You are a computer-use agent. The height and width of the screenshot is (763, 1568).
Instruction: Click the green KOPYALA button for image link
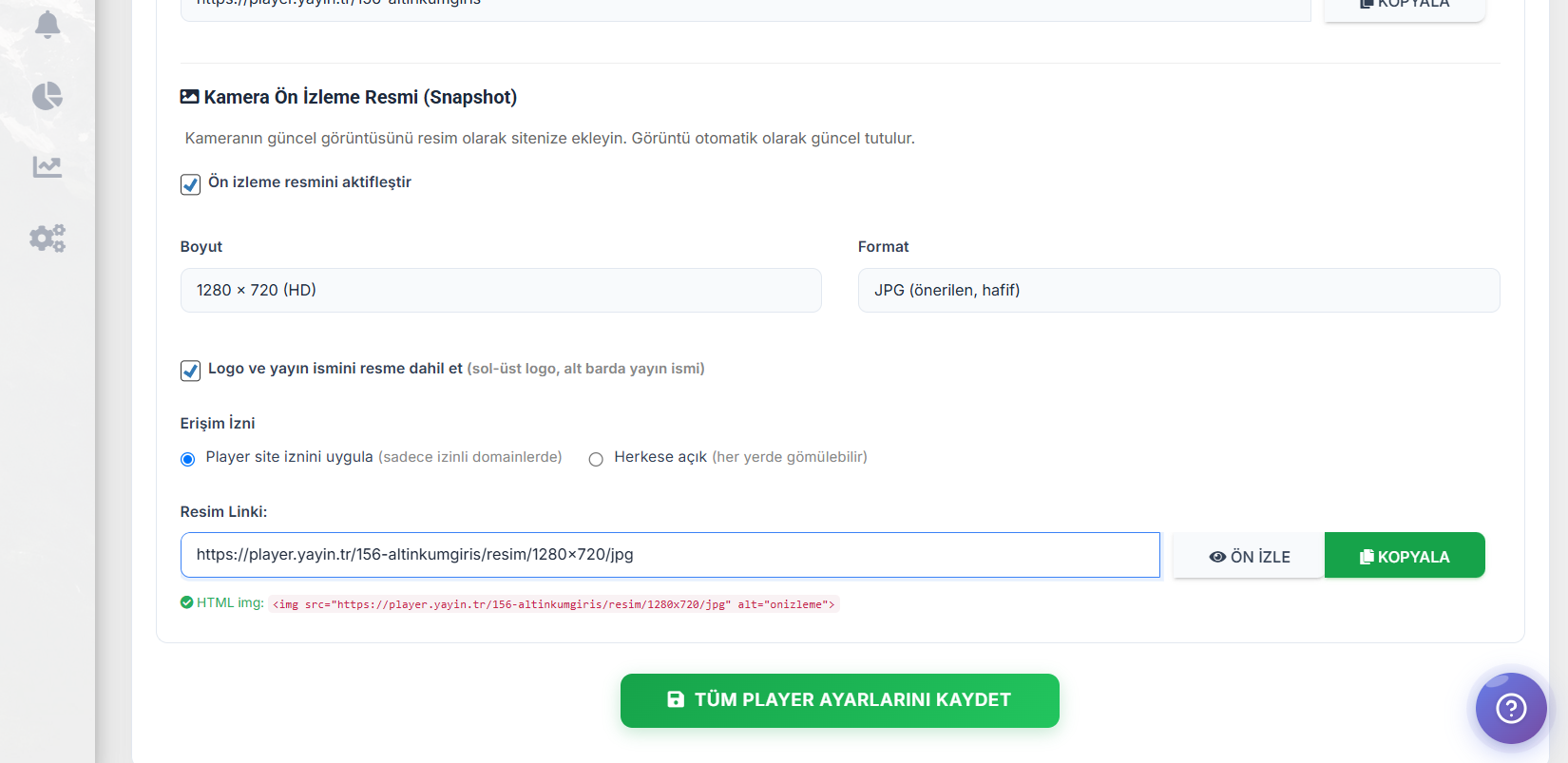click(x=1405, y=556)
